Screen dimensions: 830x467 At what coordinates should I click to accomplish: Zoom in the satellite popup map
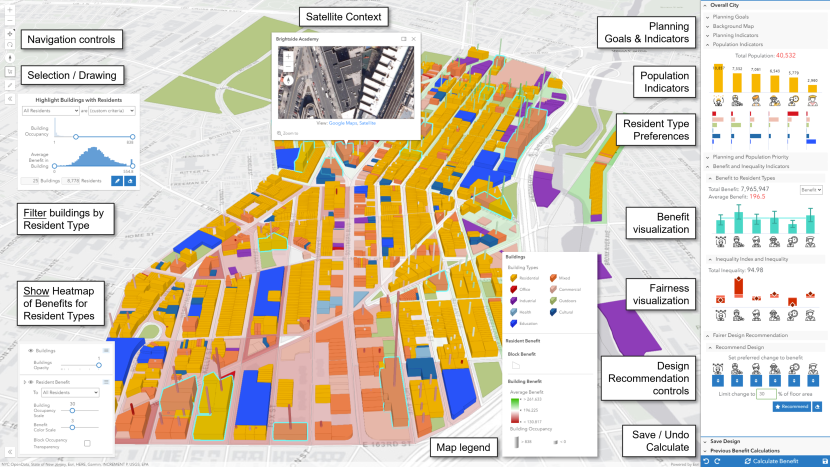pos(288,56)
